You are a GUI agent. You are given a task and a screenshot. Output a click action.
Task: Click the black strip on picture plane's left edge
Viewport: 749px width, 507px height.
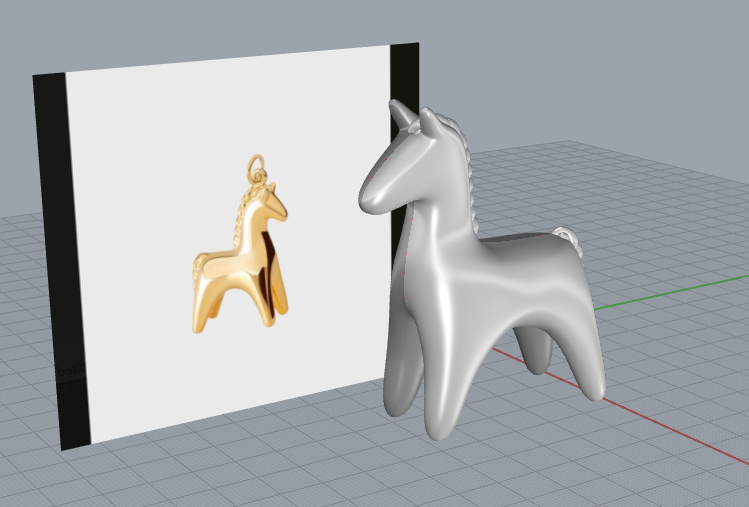click(50, 250)
